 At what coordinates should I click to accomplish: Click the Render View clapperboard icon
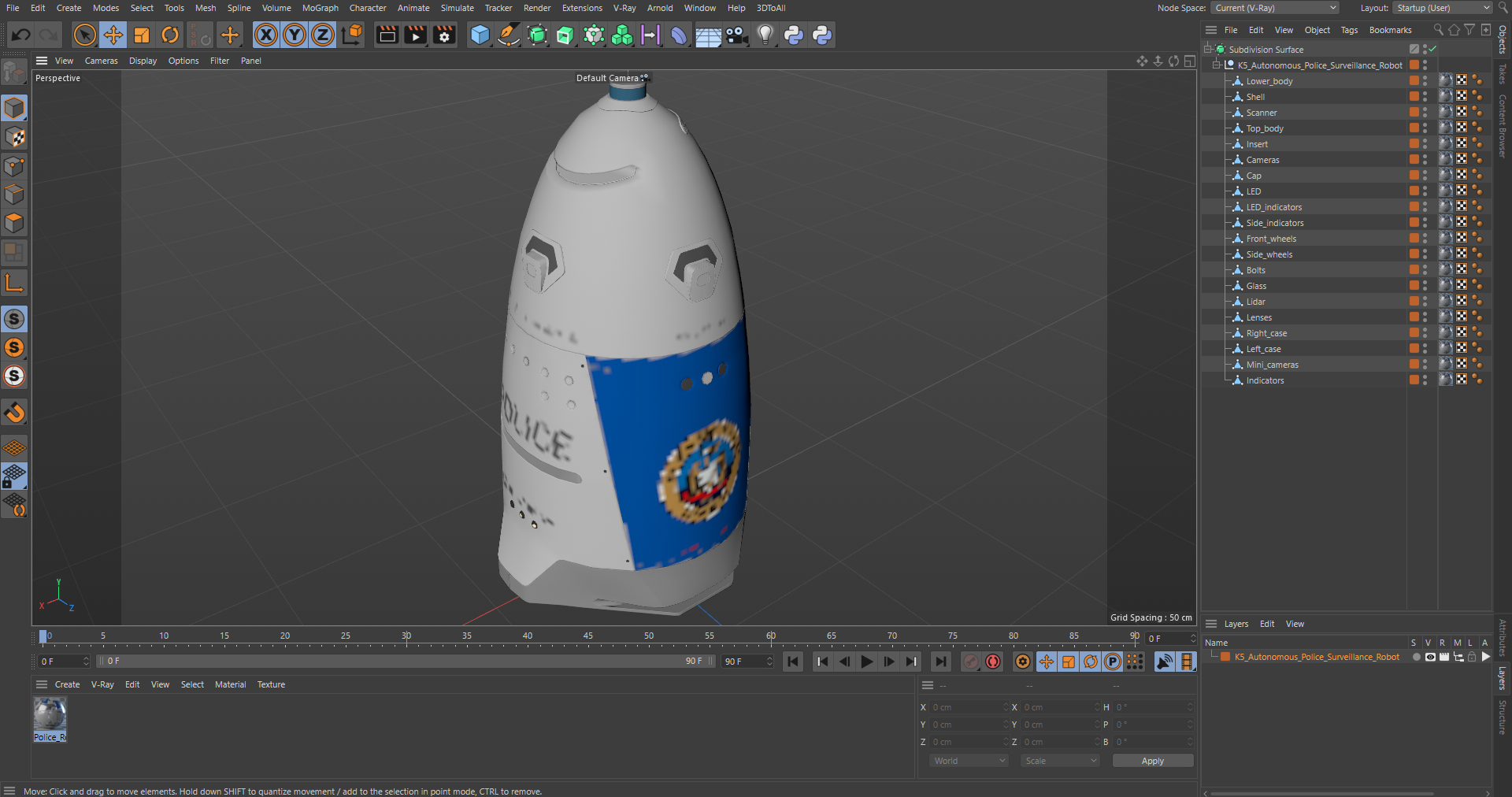tap(387, 35)
